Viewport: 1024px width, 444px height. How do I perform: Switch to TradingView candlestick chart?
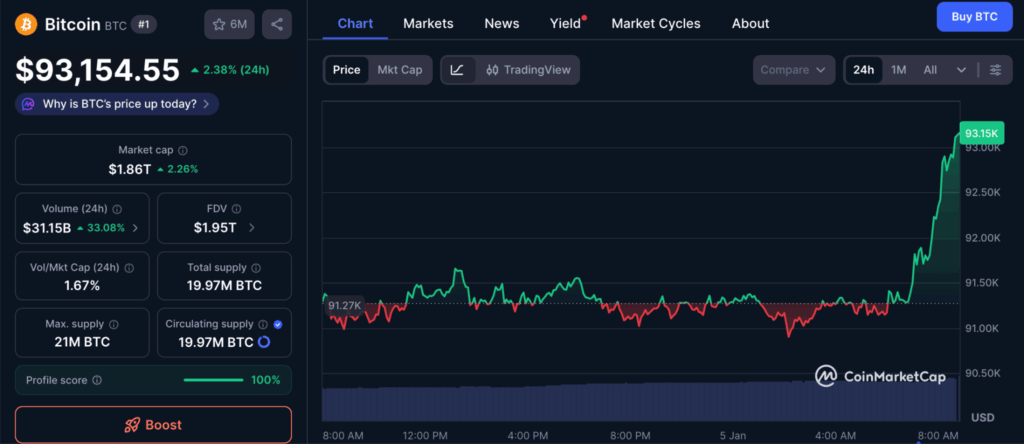coord(528,70)
